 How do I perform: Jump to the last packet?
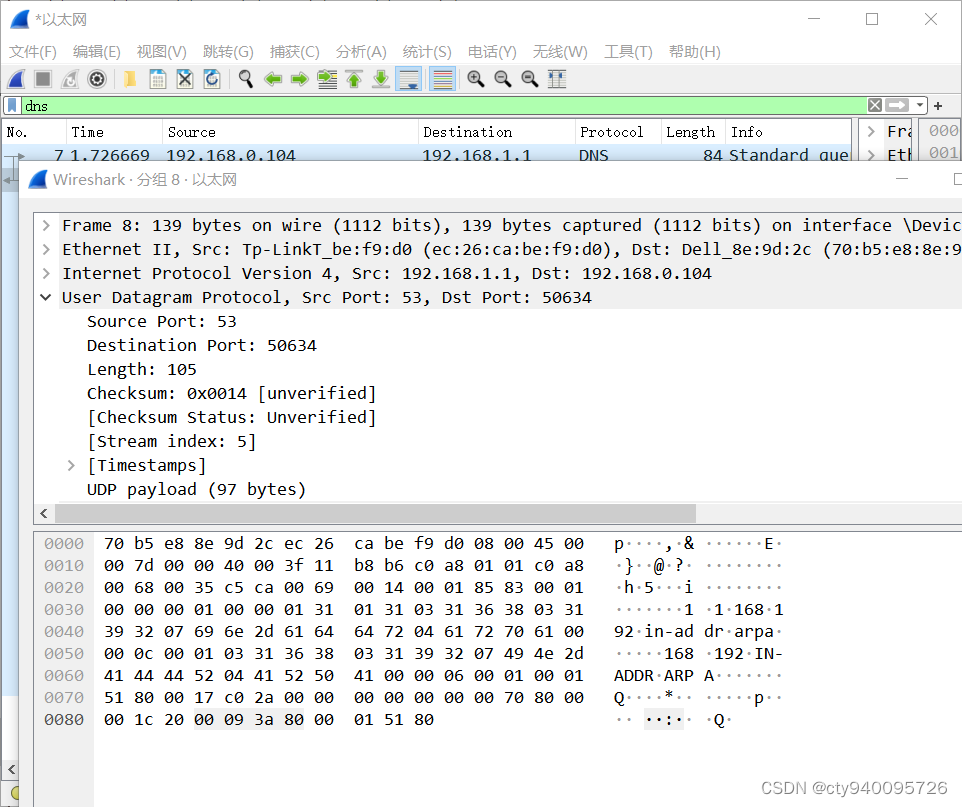tap(381, 79)
